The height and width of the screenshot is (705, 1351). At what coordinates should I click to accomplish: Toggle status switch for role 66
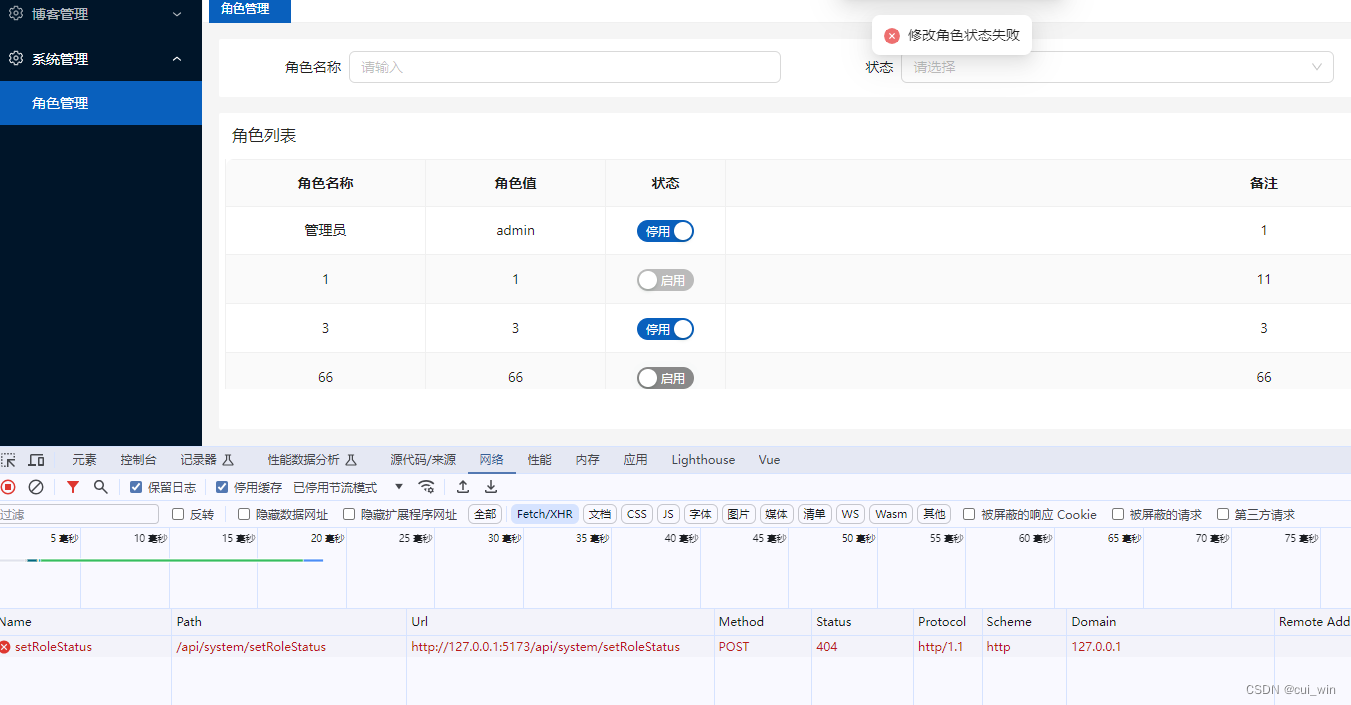click(665, 378)
